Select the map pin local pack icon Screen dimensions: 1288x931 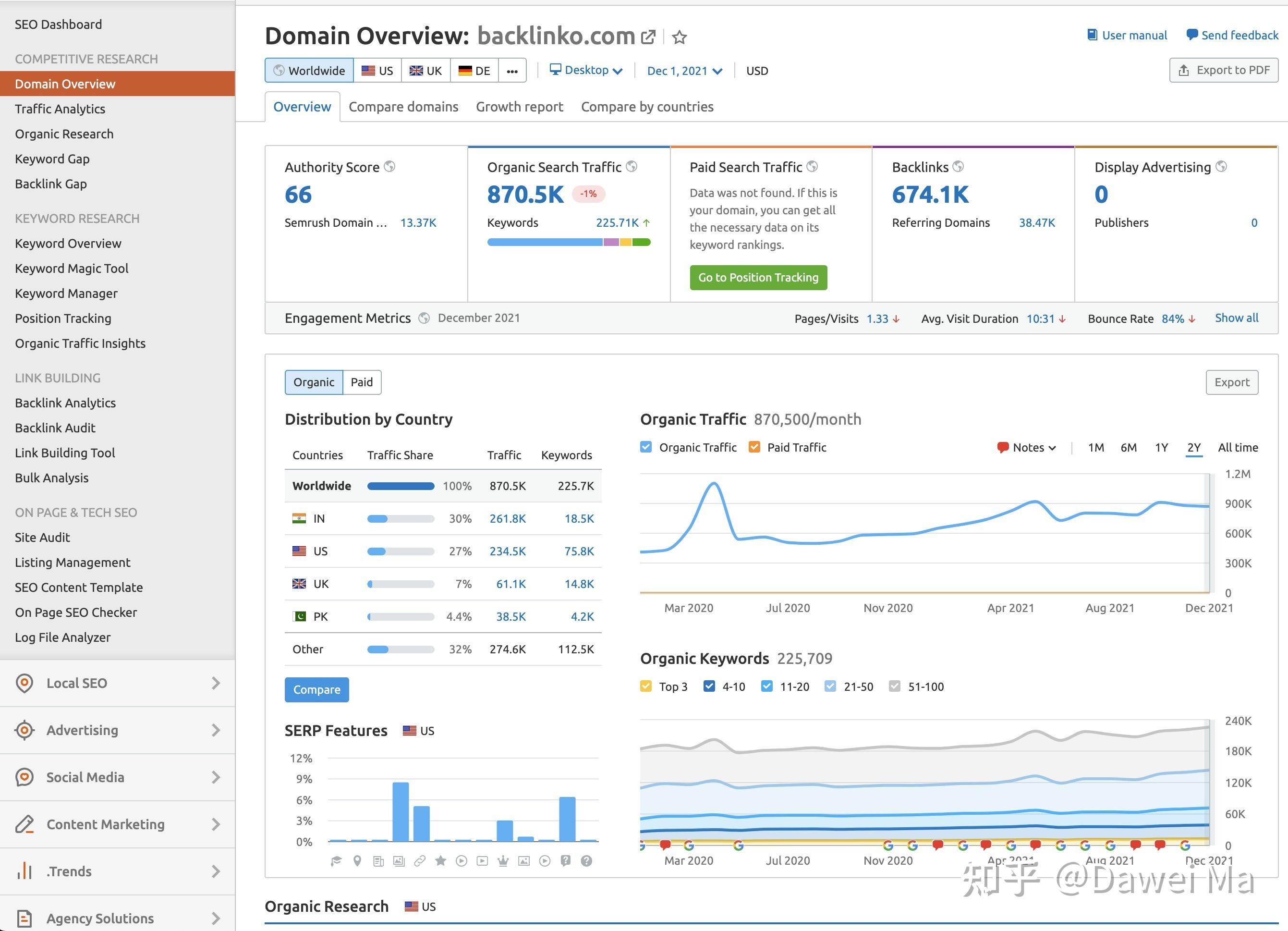pyautogui.click(x=357, y=861)
